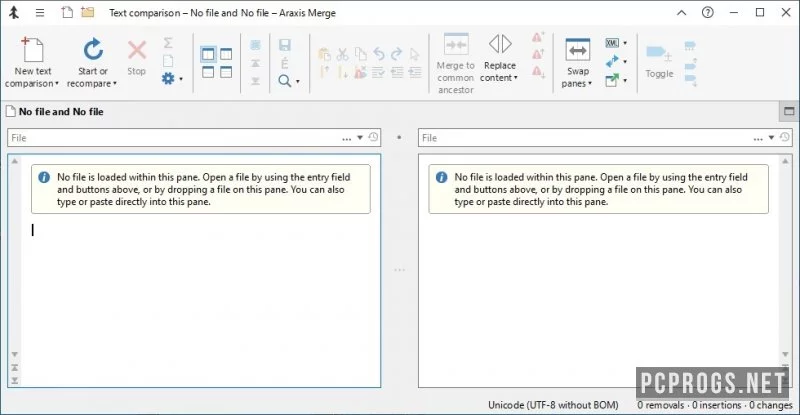Open the left File field dropdown arrow
Image resolution: width=800 pixels, height=415 pixels.
(360, 138)
